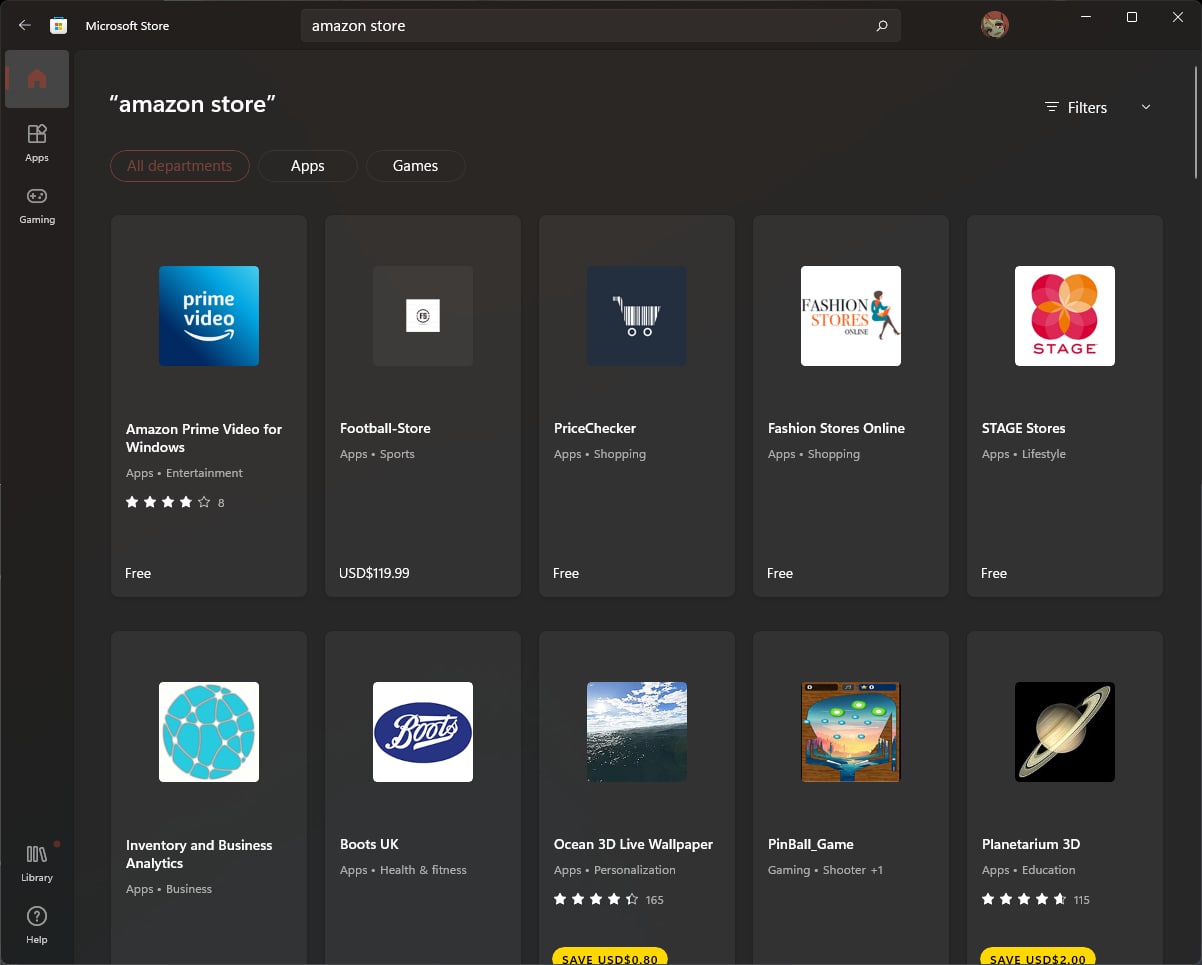
Task: Open Library in the sidebar
Action: tap(37, 863)
